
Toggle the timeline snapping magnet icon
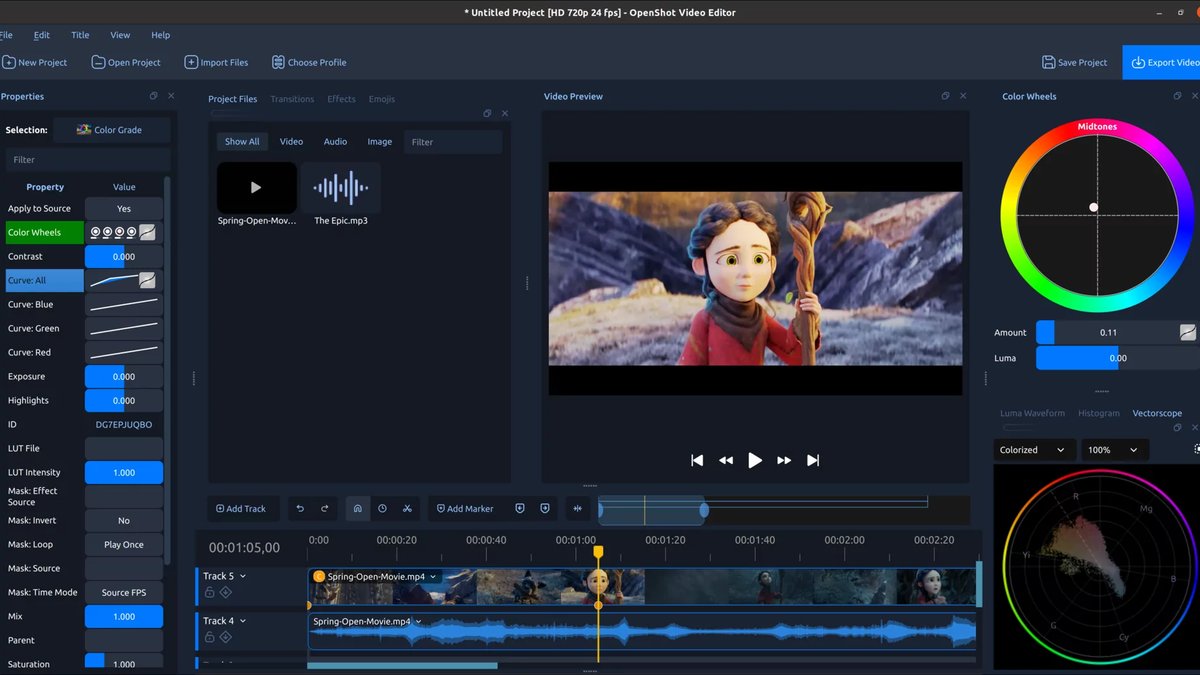(x=358, y=508)
